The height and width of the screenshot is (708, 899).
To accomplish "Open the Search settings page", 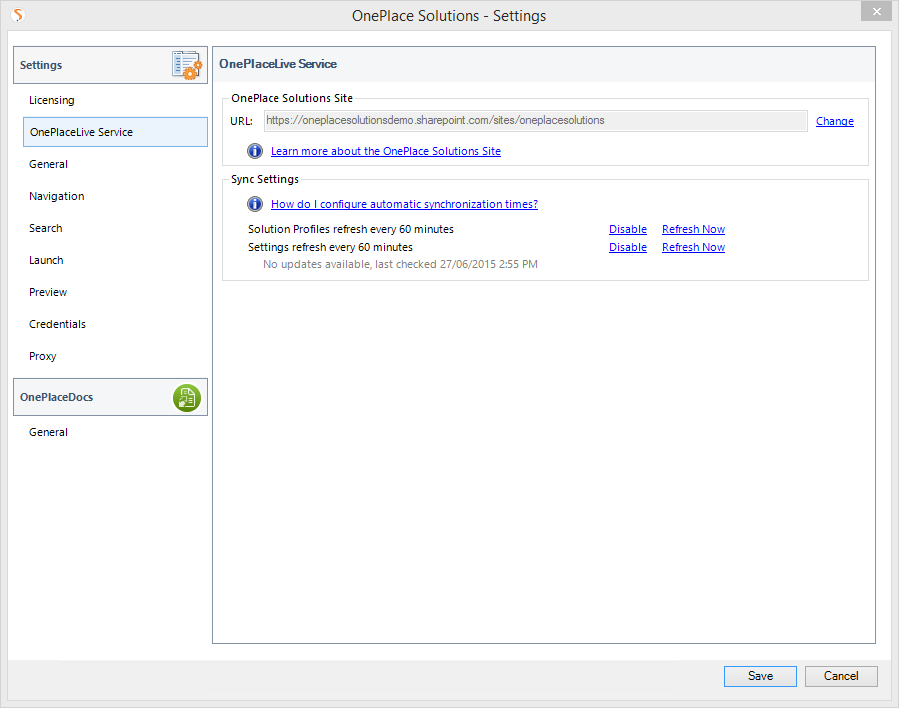I will [x=46, y=228].
